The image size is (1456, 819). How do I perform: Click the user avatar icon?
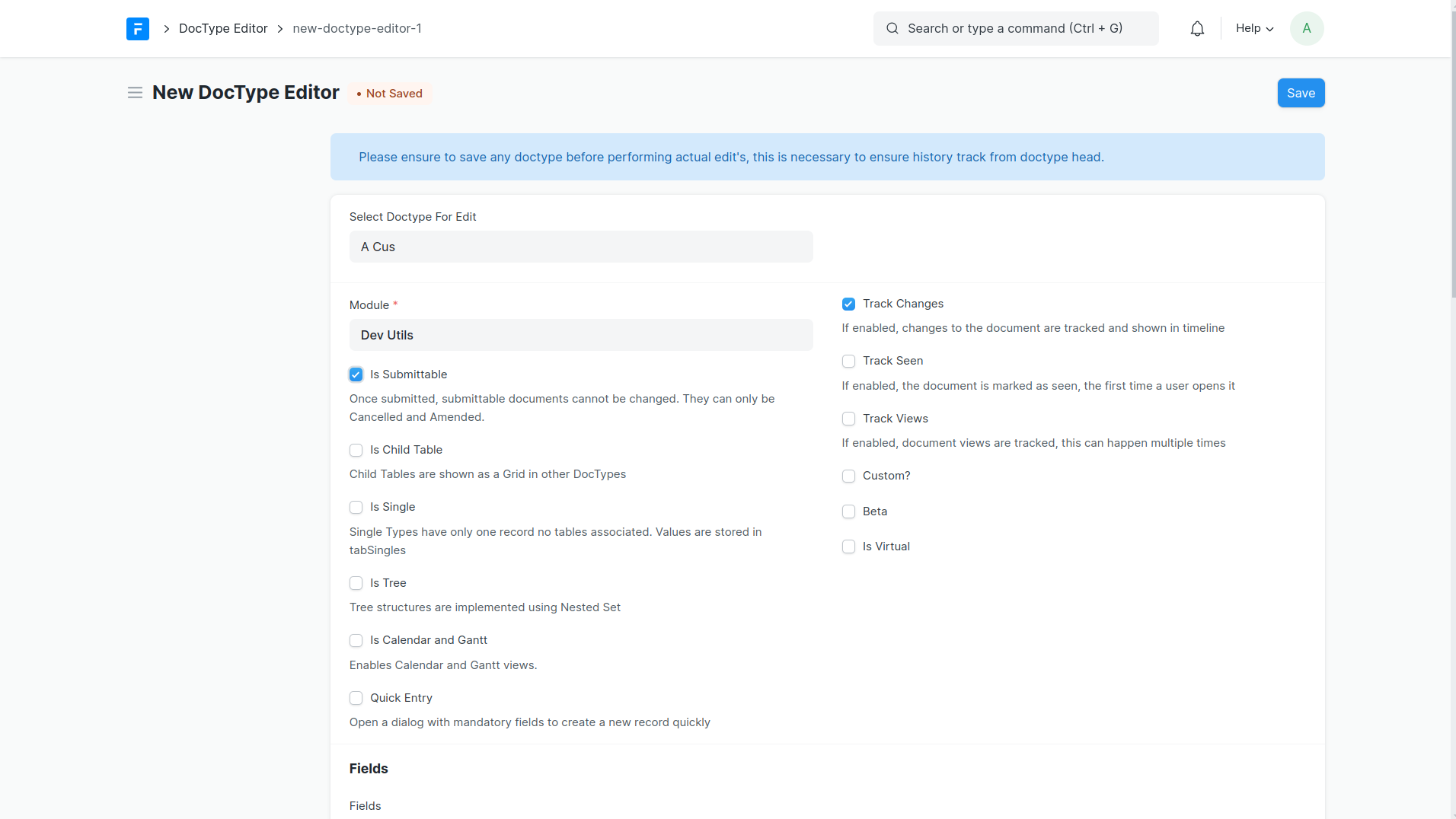1306,29
